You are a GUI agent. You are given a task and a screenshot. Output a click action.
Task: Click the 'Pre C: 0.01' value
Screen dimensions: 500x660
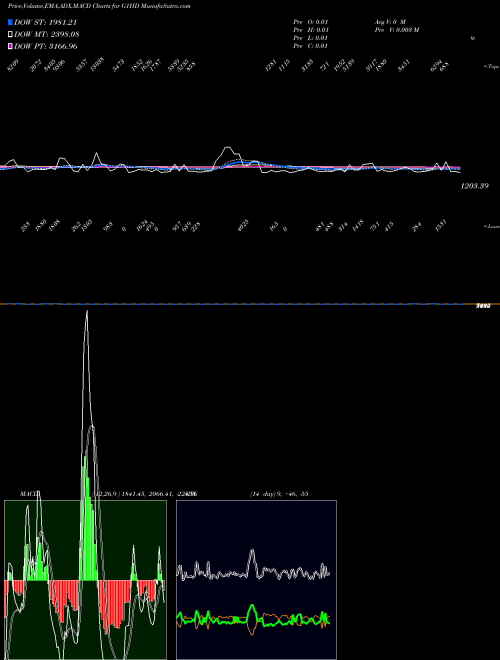(311, 46)
